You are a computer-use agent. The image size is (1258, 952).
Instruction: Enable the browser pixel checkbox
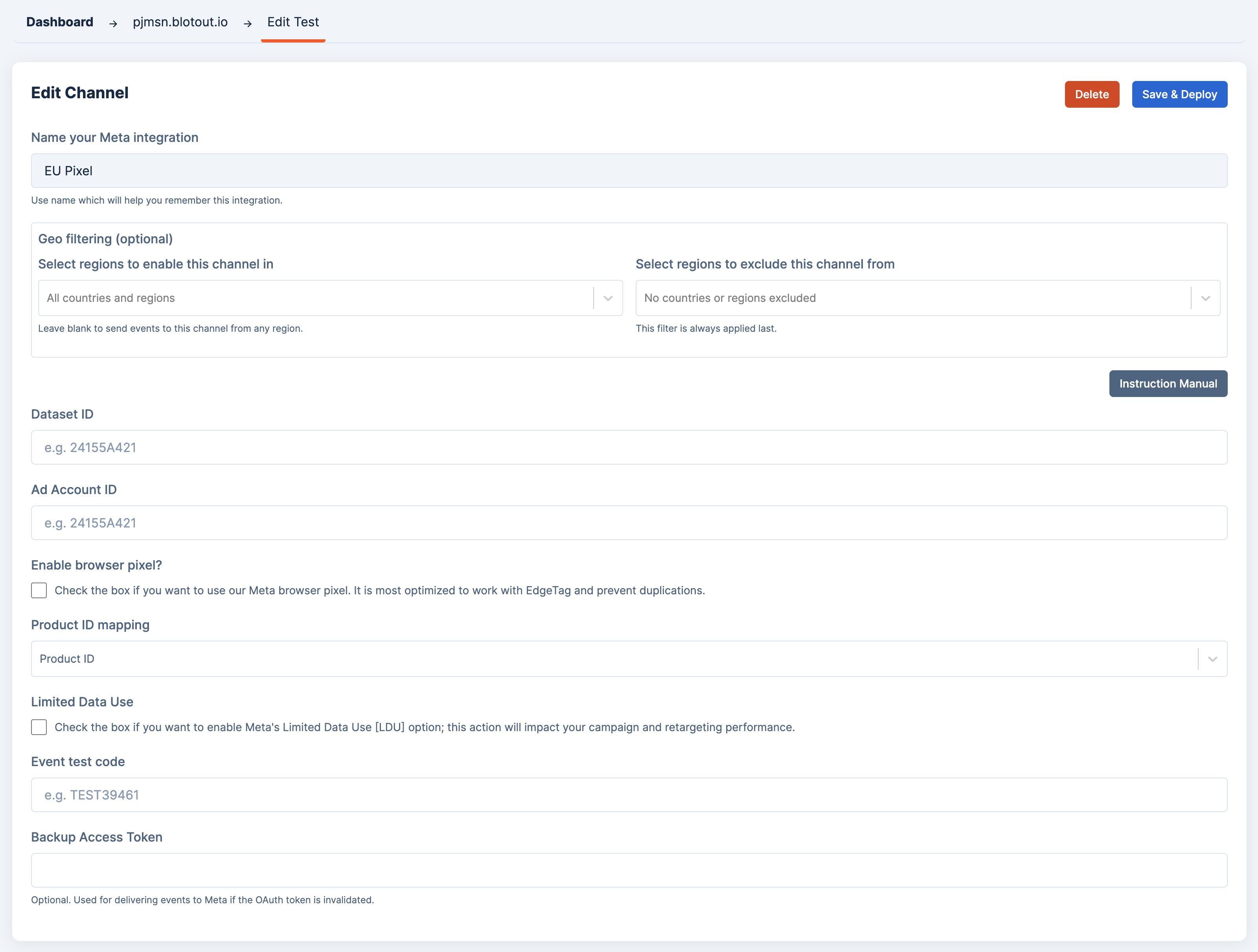coord(39,590)
